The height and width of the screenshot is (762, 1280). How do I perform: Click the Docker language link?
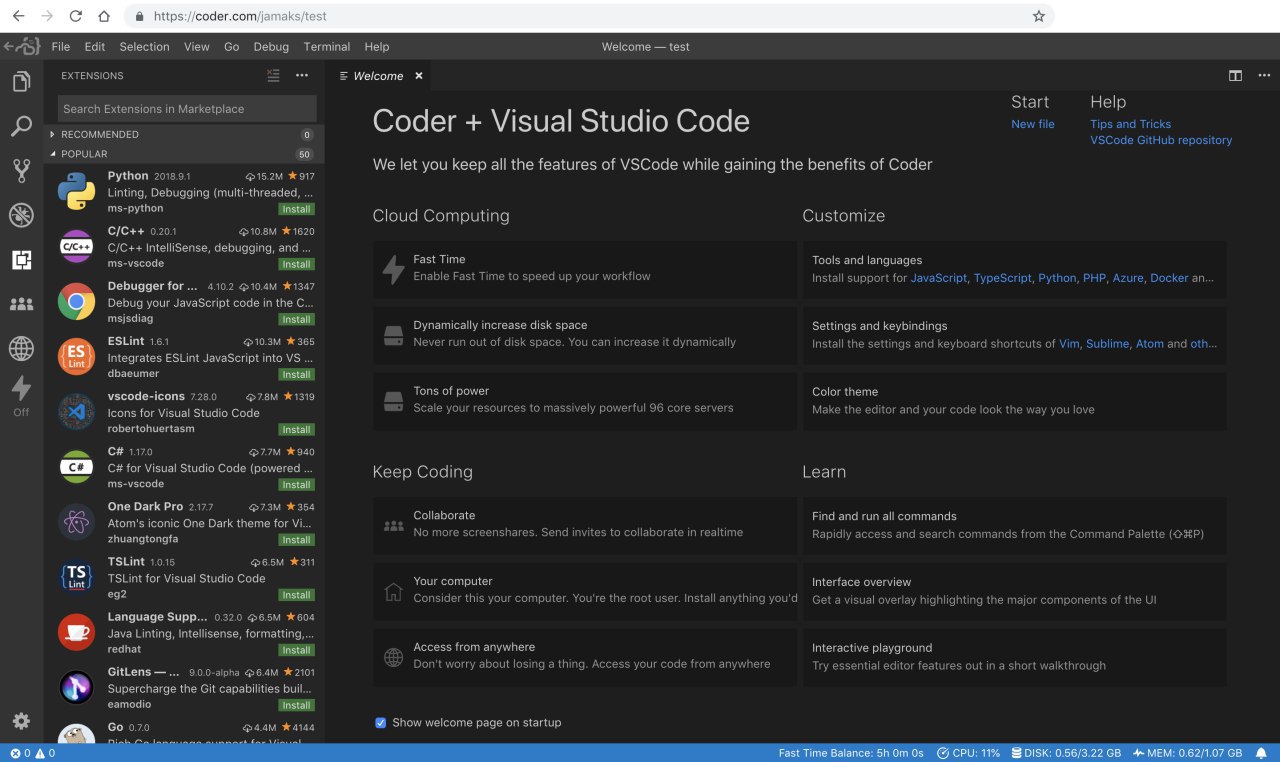pos(1169,278)
